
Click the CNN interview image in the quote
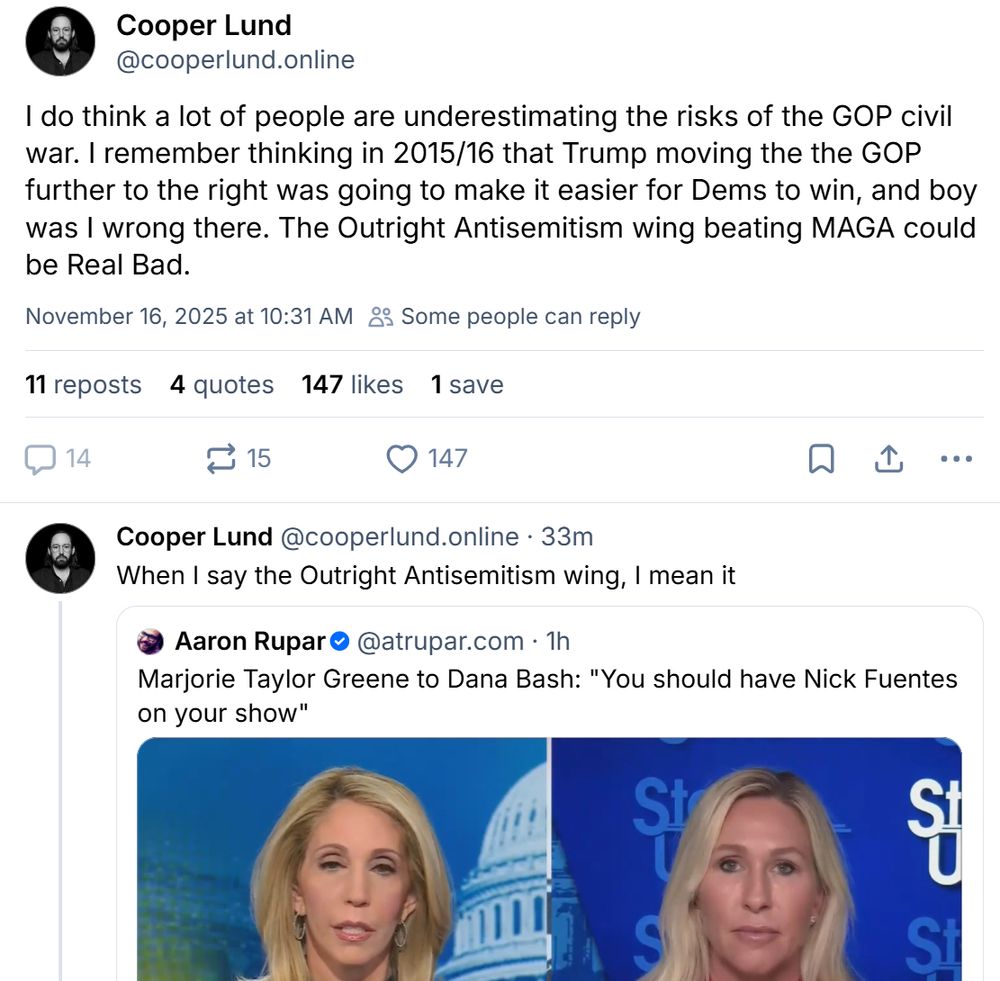pyautogui.click(x=548, y=860)
